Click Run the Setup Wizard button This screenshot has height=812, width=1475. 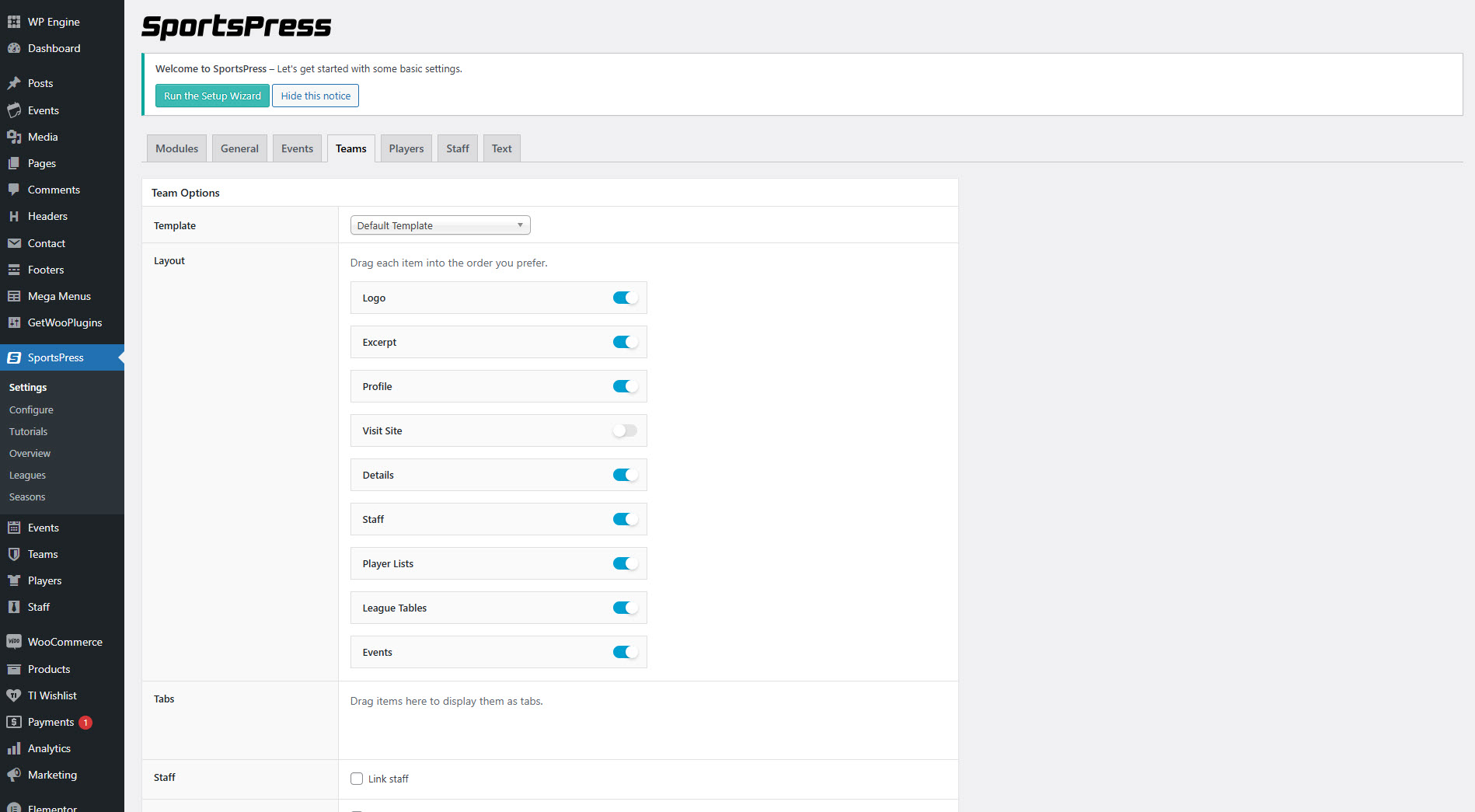coord(212,96)
